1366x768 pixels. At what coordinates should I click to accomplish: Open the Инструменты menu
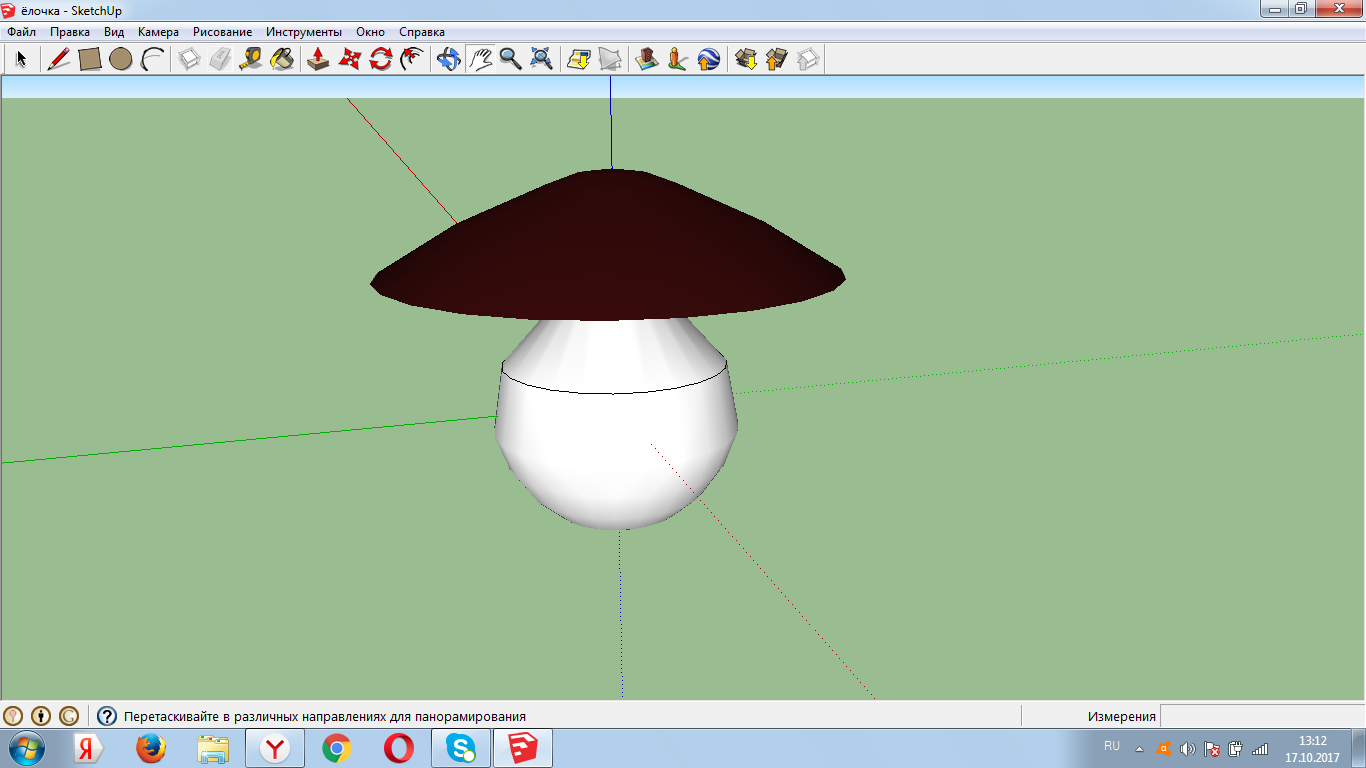tap(304, 32)
